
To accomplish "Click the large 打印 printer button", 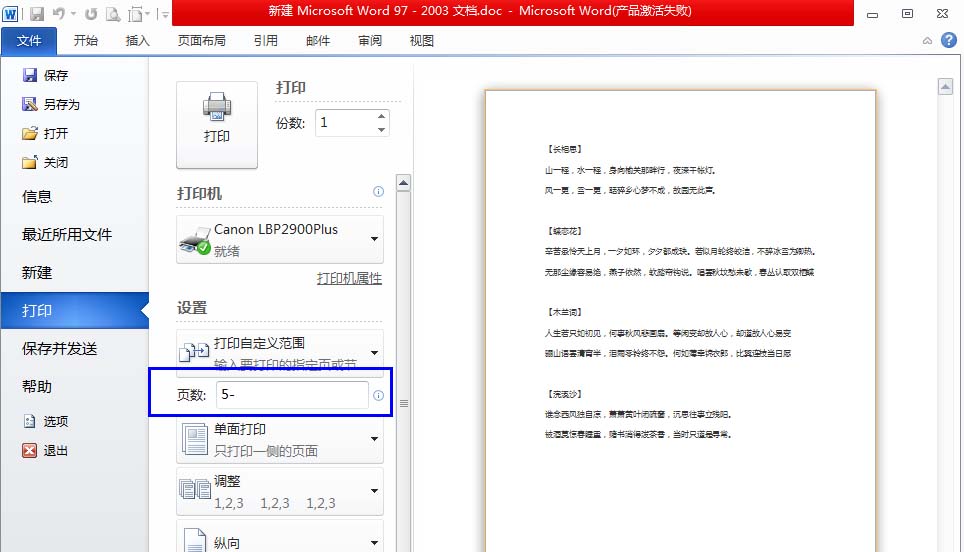I will pyautogui.click(x=216, y=124).
